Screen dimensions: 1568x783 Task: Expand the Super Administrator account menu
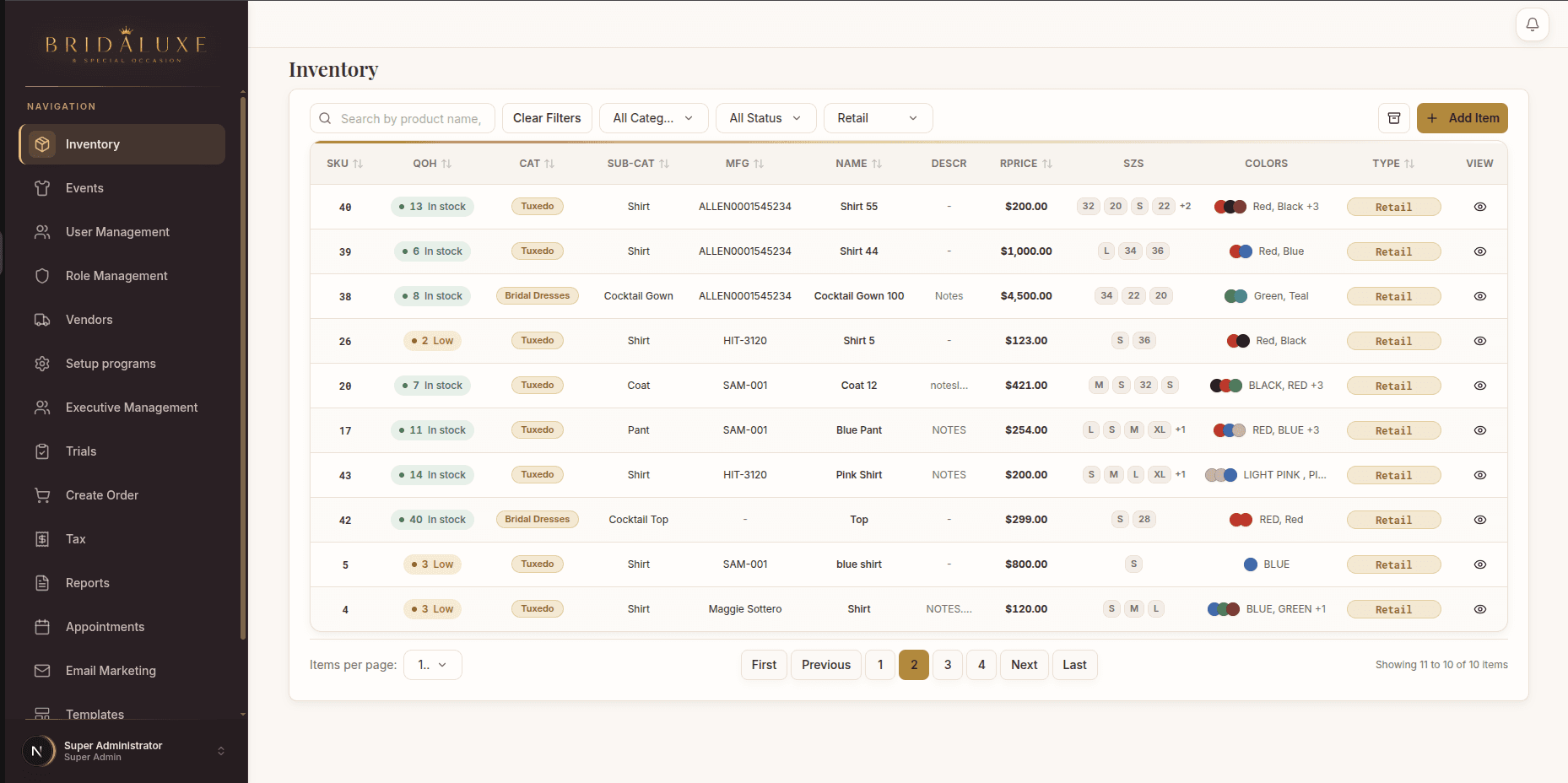coord(221,751)
